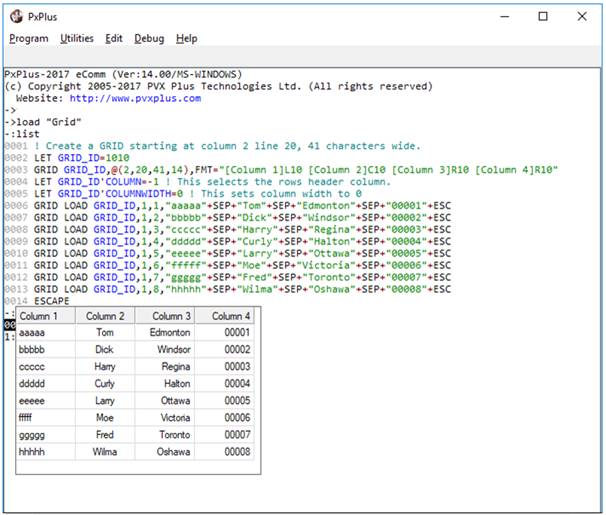Open the Debug menu
Image resolution: width=606 pixels, height=515 pixels.
pyautogui.click(x=149, y=38)
